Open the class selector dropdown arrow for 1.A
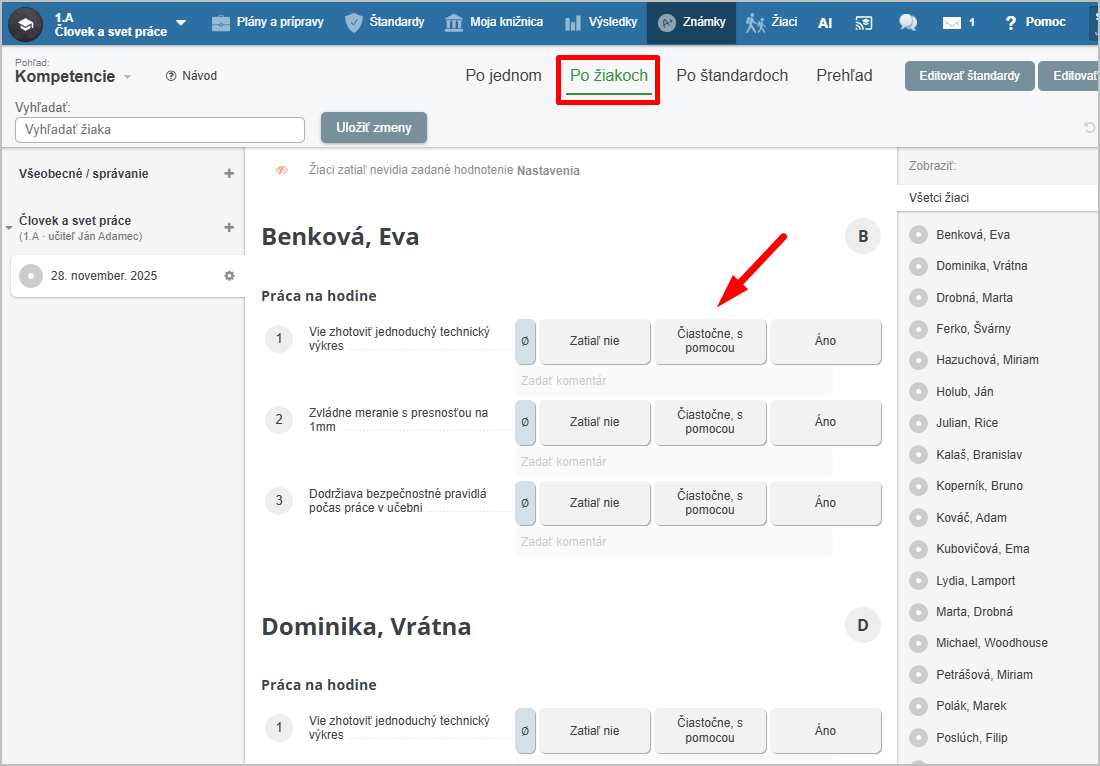This screenshot has width=1100, height=766. click(181, 22)
